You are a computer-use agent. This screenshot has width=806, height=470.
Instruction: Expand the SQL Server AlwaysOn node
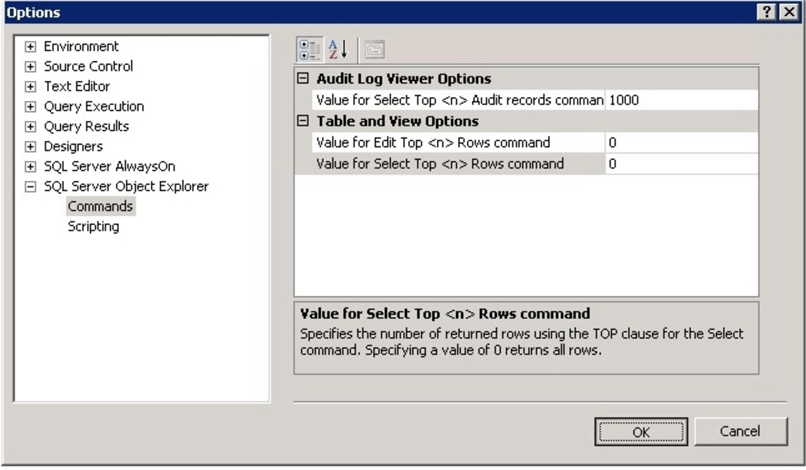[x=30, y=167]
